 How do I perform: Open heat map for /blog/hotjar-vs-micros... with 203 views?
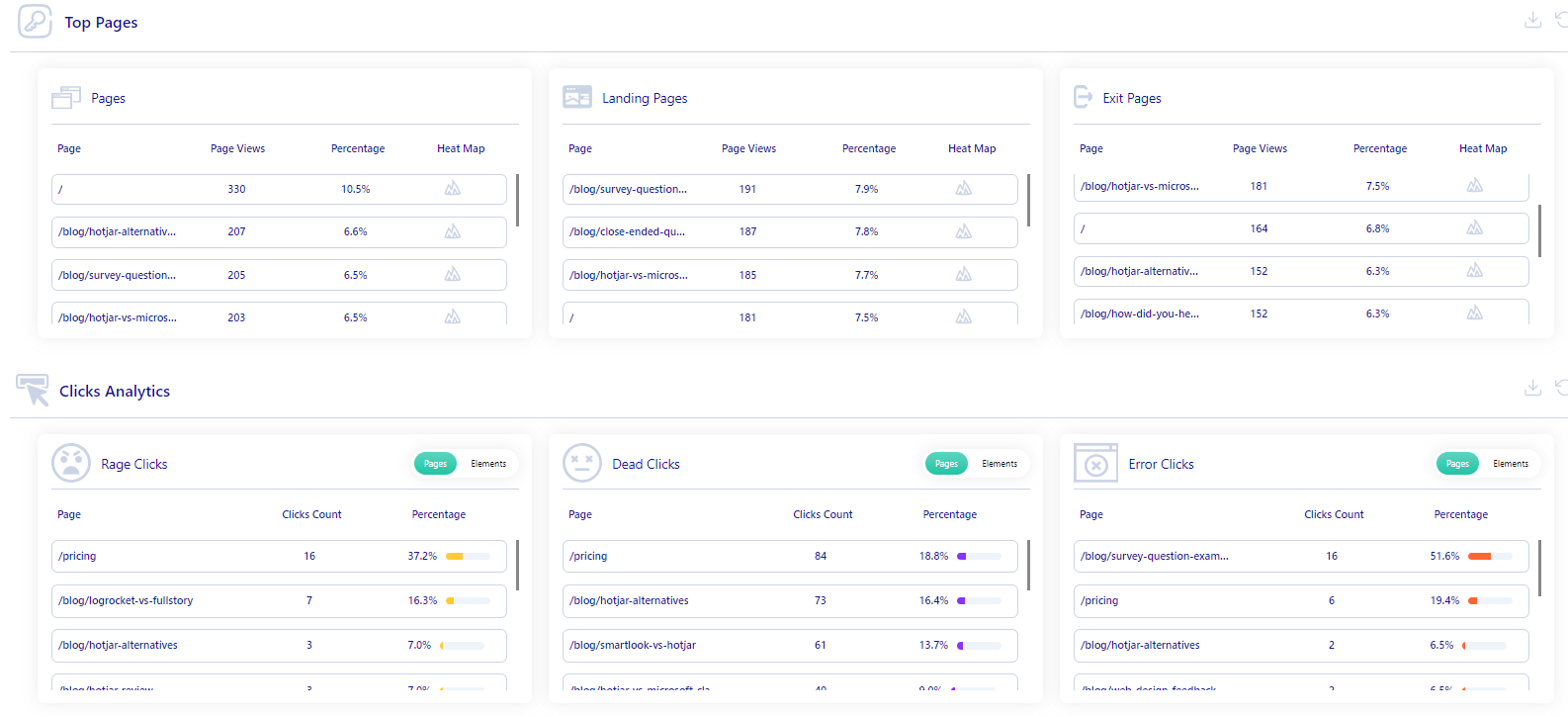(453, 316)
